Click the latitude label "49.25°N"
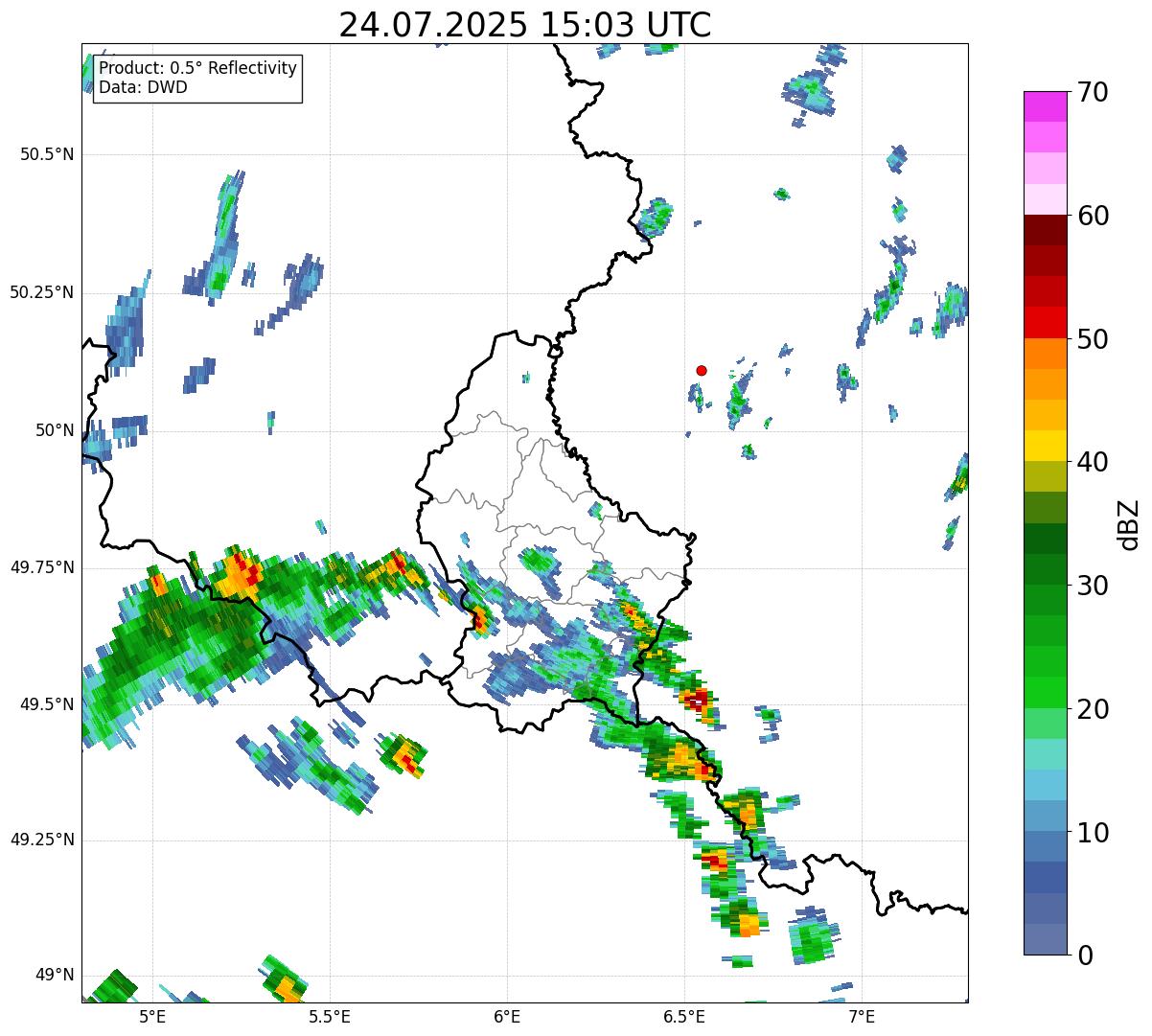Screen dimensions: 1152x1036 coord(42,840)
